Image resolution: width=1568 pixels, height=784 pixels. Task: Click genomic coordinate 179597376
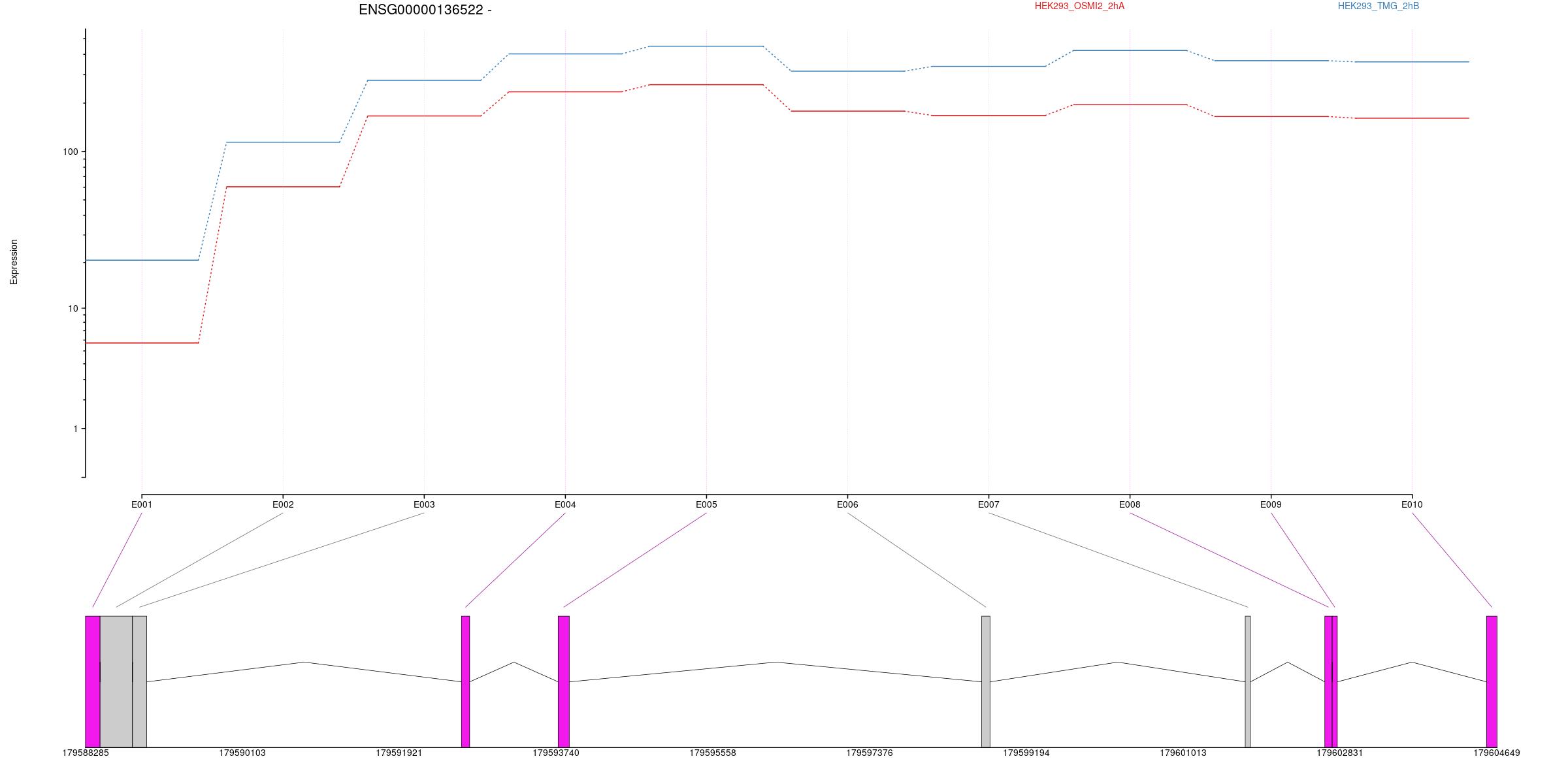click(x=870, y=753)
